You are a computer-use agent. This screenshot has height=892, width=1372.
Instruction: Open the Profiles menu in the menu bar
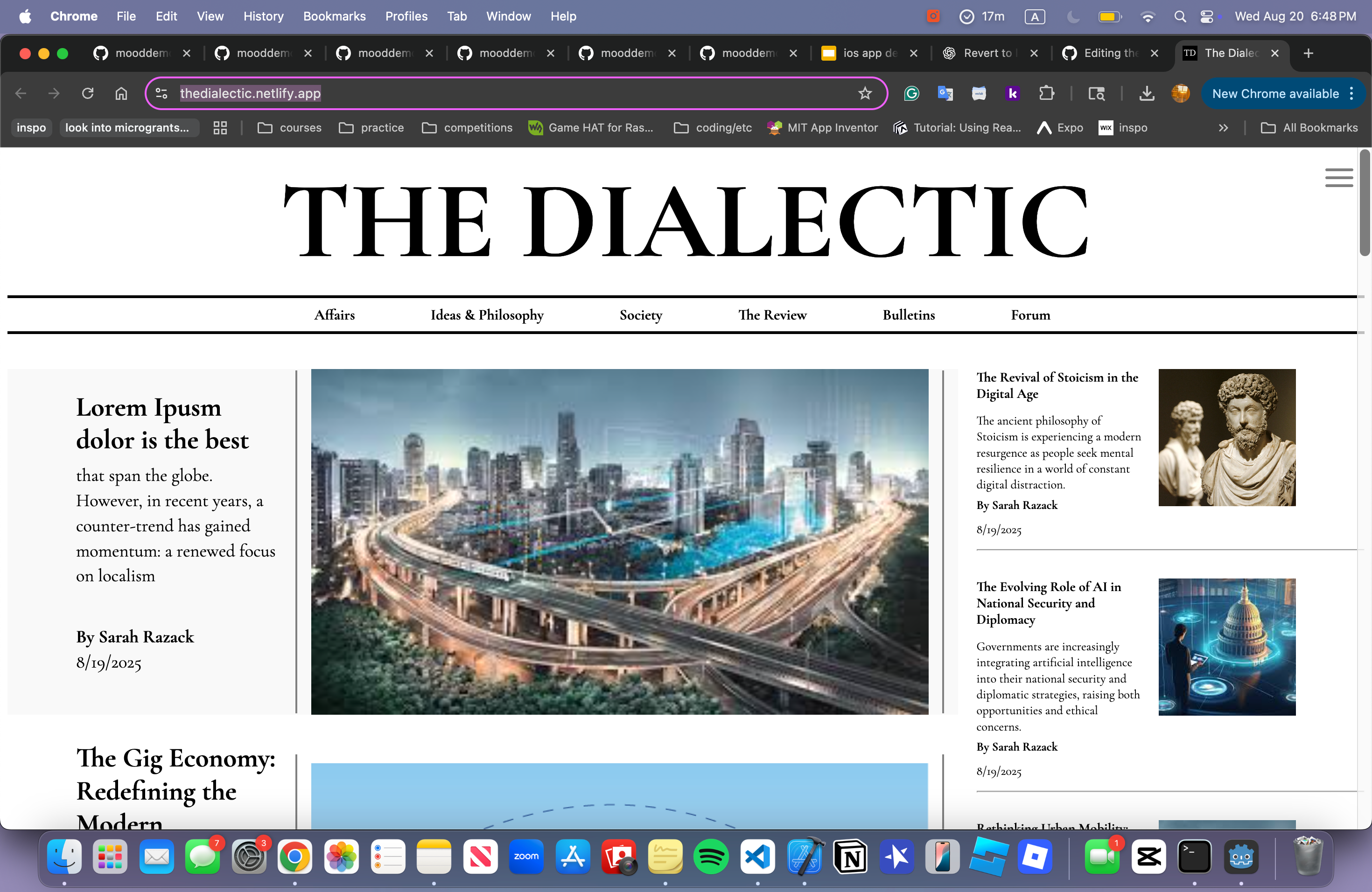(406, 17)
